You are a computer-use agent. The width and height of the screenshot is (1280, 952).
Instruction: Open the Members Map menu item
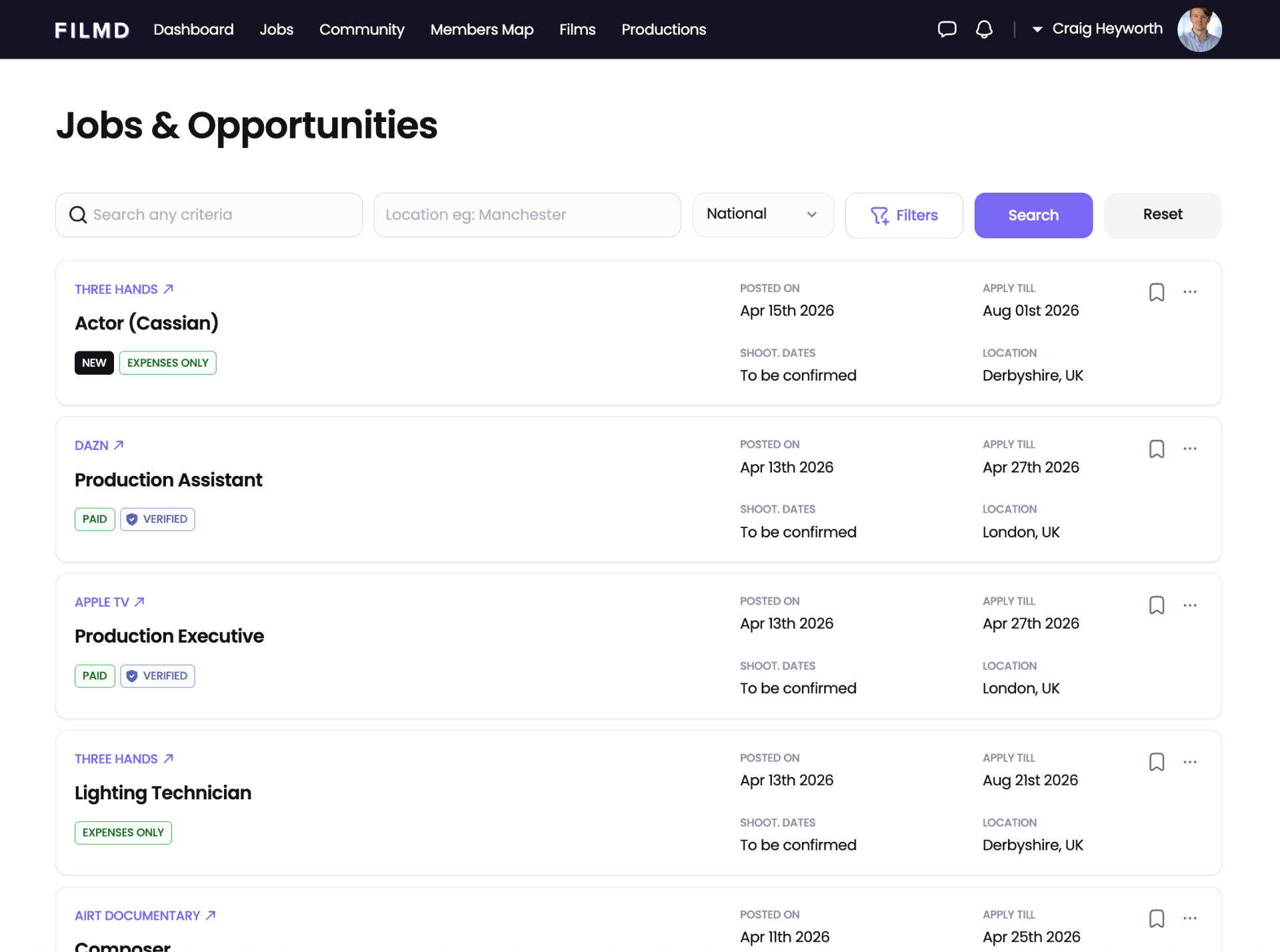tap(481, 29)
